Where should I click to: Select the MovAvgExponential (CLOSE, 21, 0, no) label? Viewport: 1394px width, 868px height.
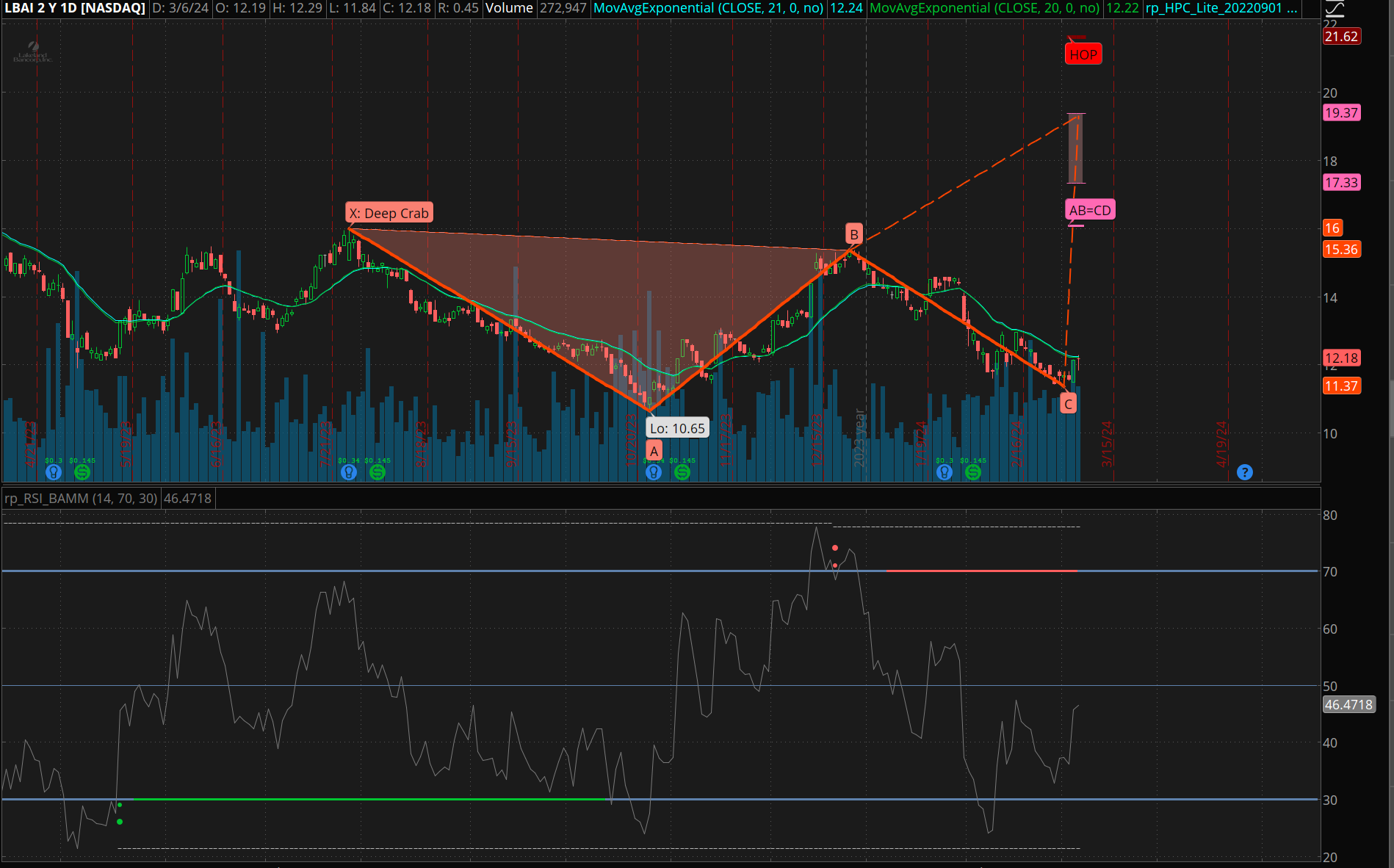click(x=708, y=8)
